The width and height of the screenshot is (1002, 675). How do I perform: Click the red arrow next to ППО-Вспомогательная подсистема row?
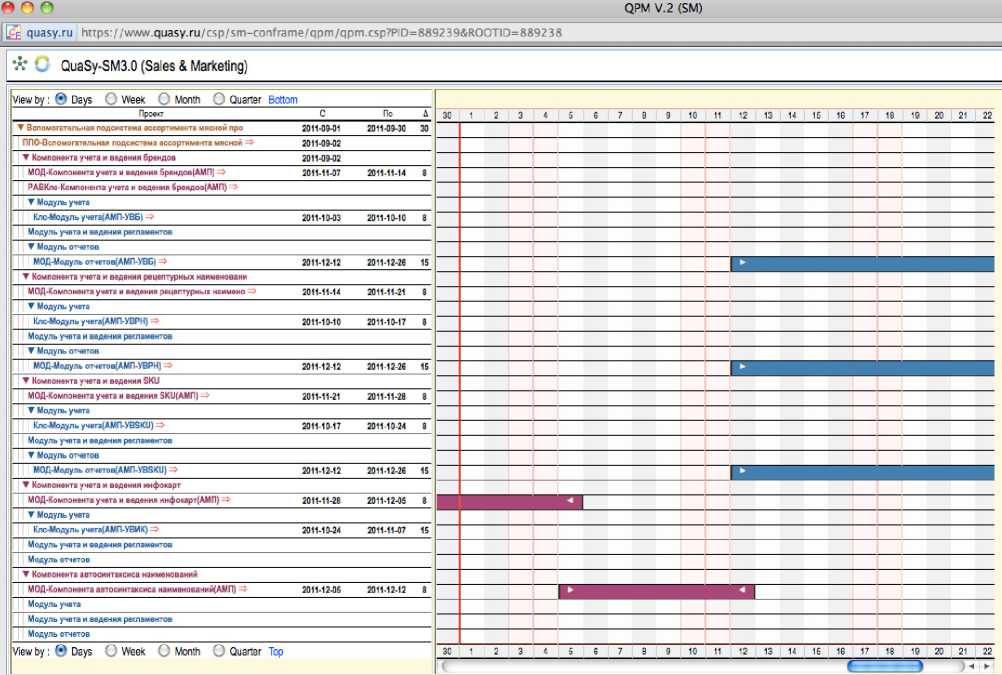click(x=249, y=143)
